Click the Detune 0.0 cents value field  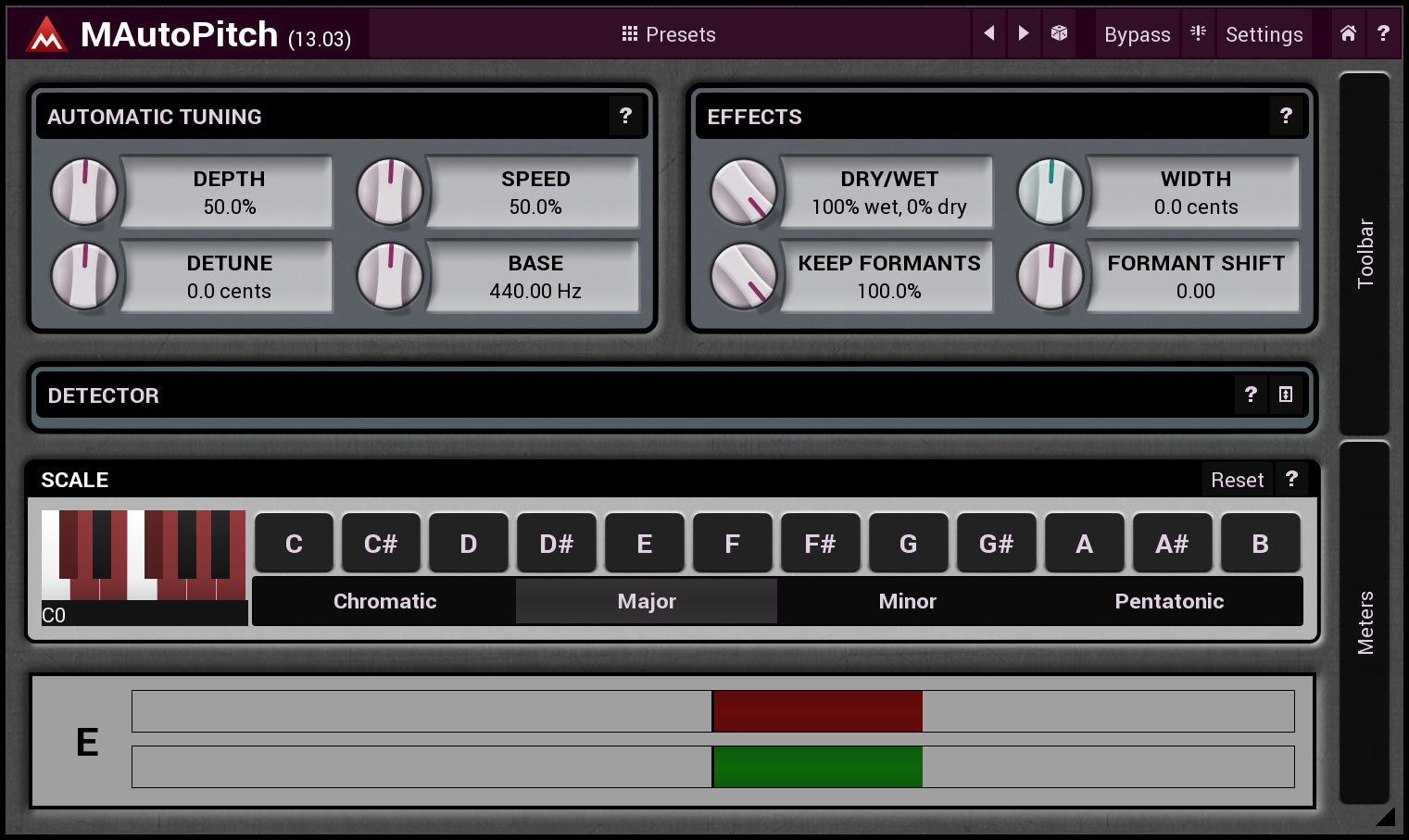coord(229,277)
